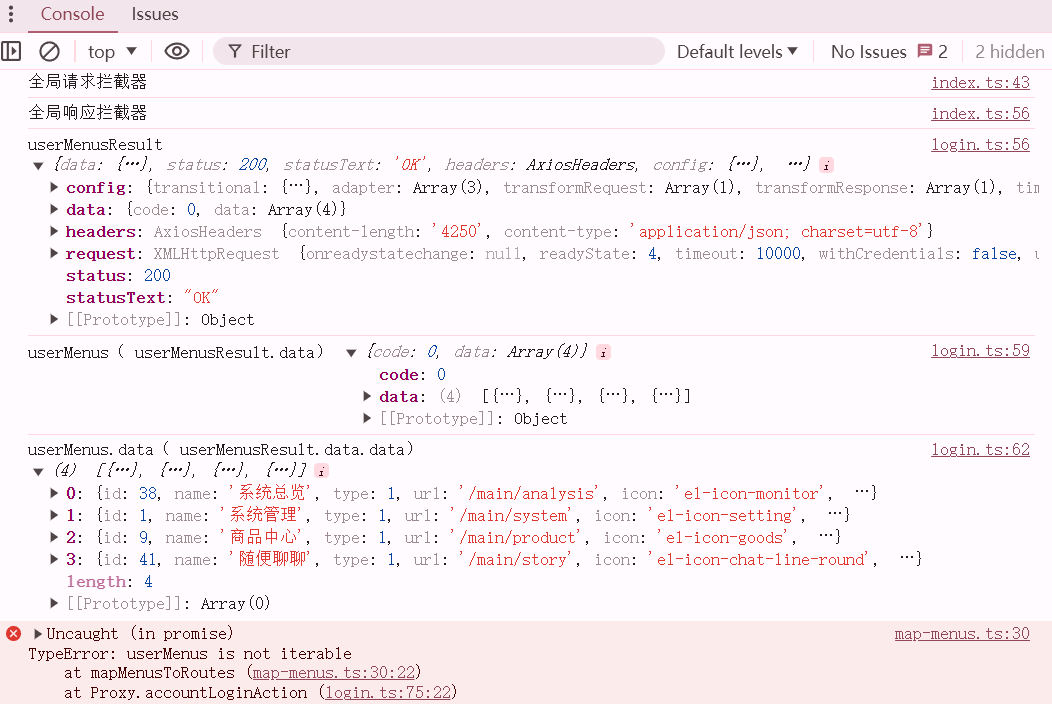Click the length: 4 property row
1052x704 pixels.
tap(109, 582)
